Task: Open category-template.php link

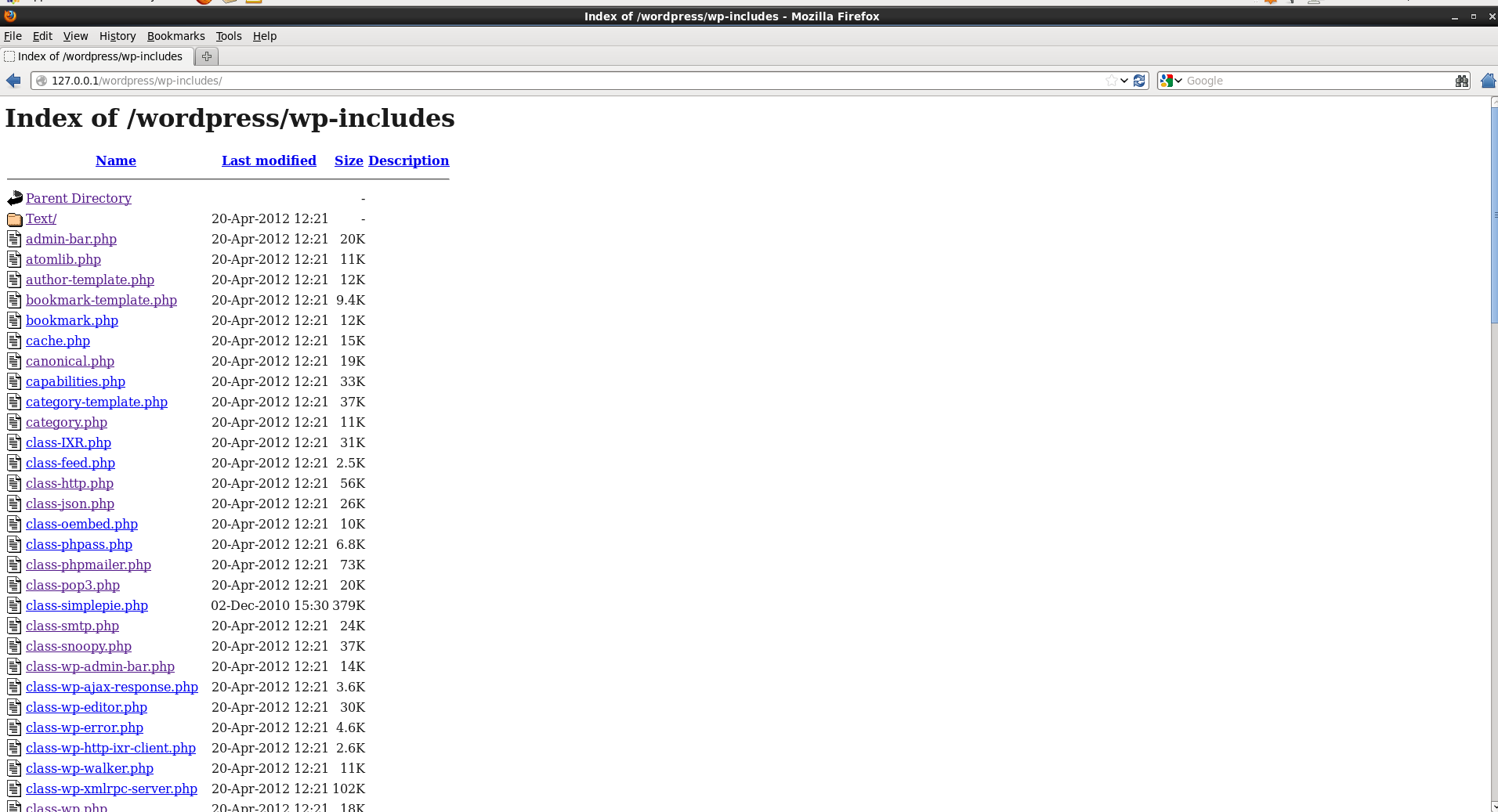Action: [96, 402]
